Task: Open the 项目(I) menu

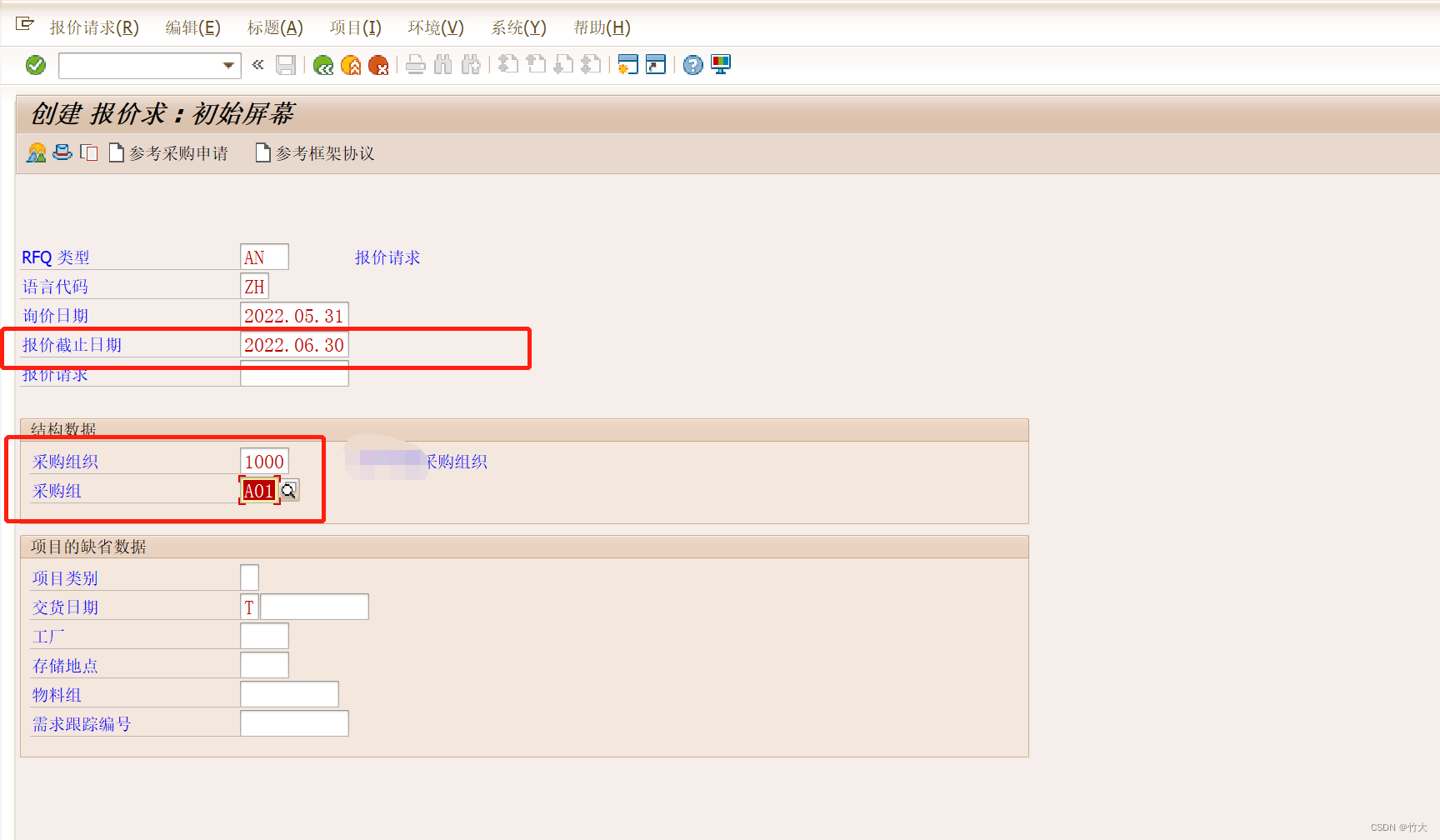Action: pos(355,27)
